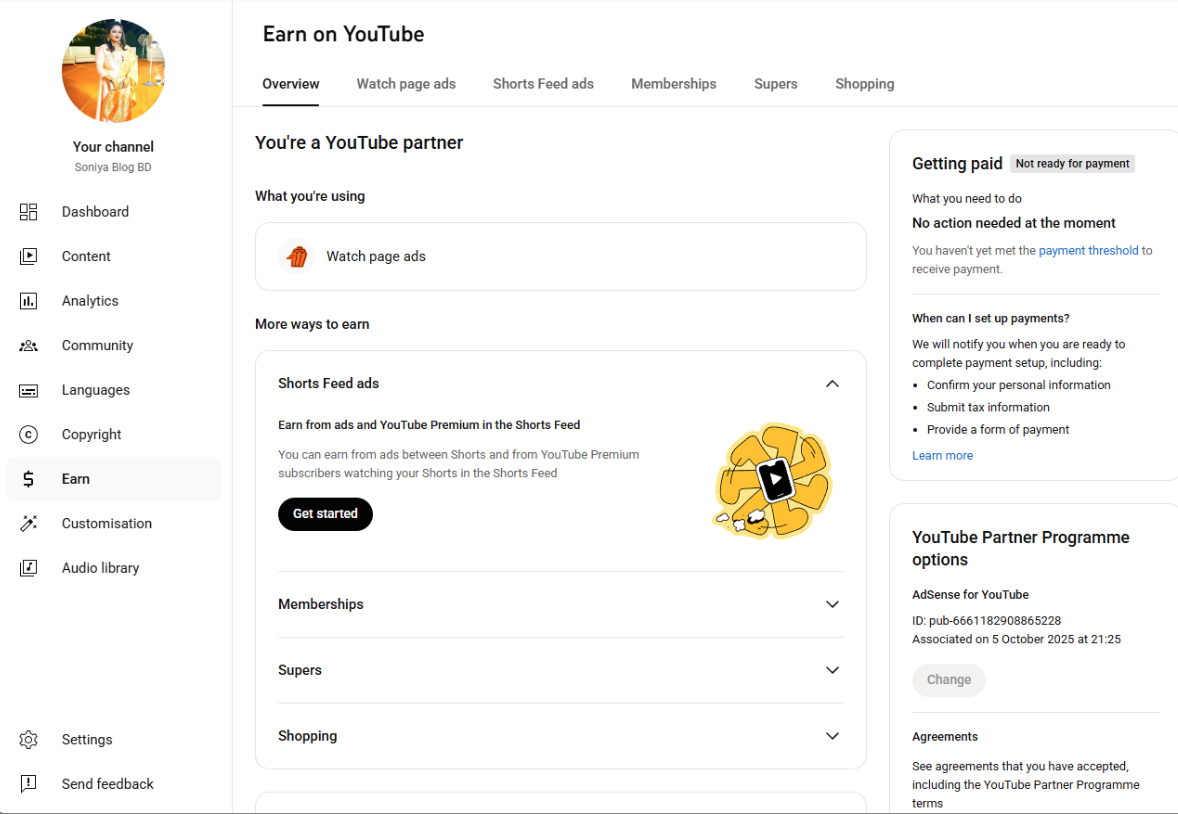Select the Earn dollar icon in sidebar

click(29, 478)
